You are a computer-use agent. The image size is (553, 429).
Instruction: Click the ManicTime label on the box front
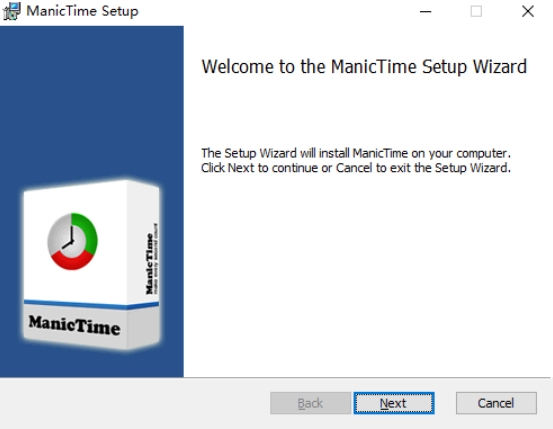tap(74, 325)
